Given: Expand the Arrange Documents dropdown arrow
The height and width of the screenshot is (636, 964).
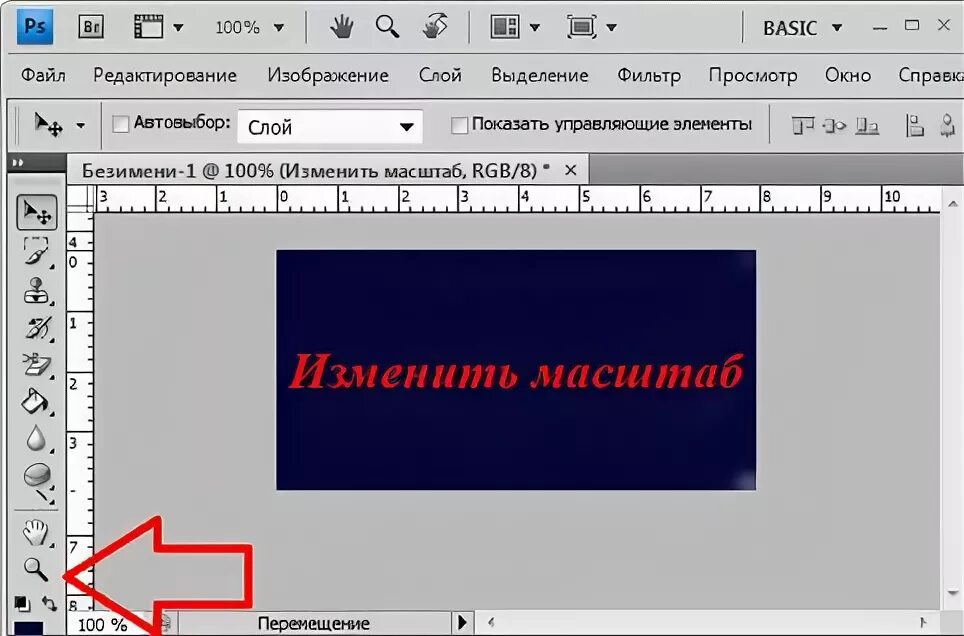Looking at the screenshot, I should 535,28.
